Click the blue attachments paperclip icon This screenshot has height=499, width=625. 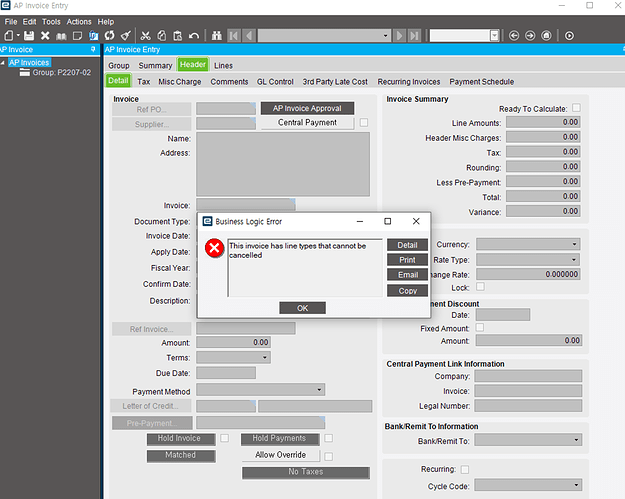[94, 35]
